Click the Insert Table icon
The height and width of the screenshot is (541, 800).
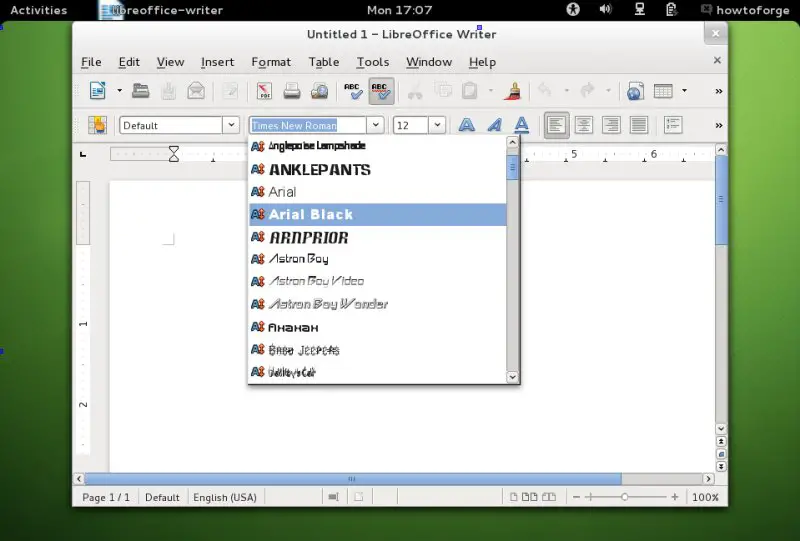663,91
